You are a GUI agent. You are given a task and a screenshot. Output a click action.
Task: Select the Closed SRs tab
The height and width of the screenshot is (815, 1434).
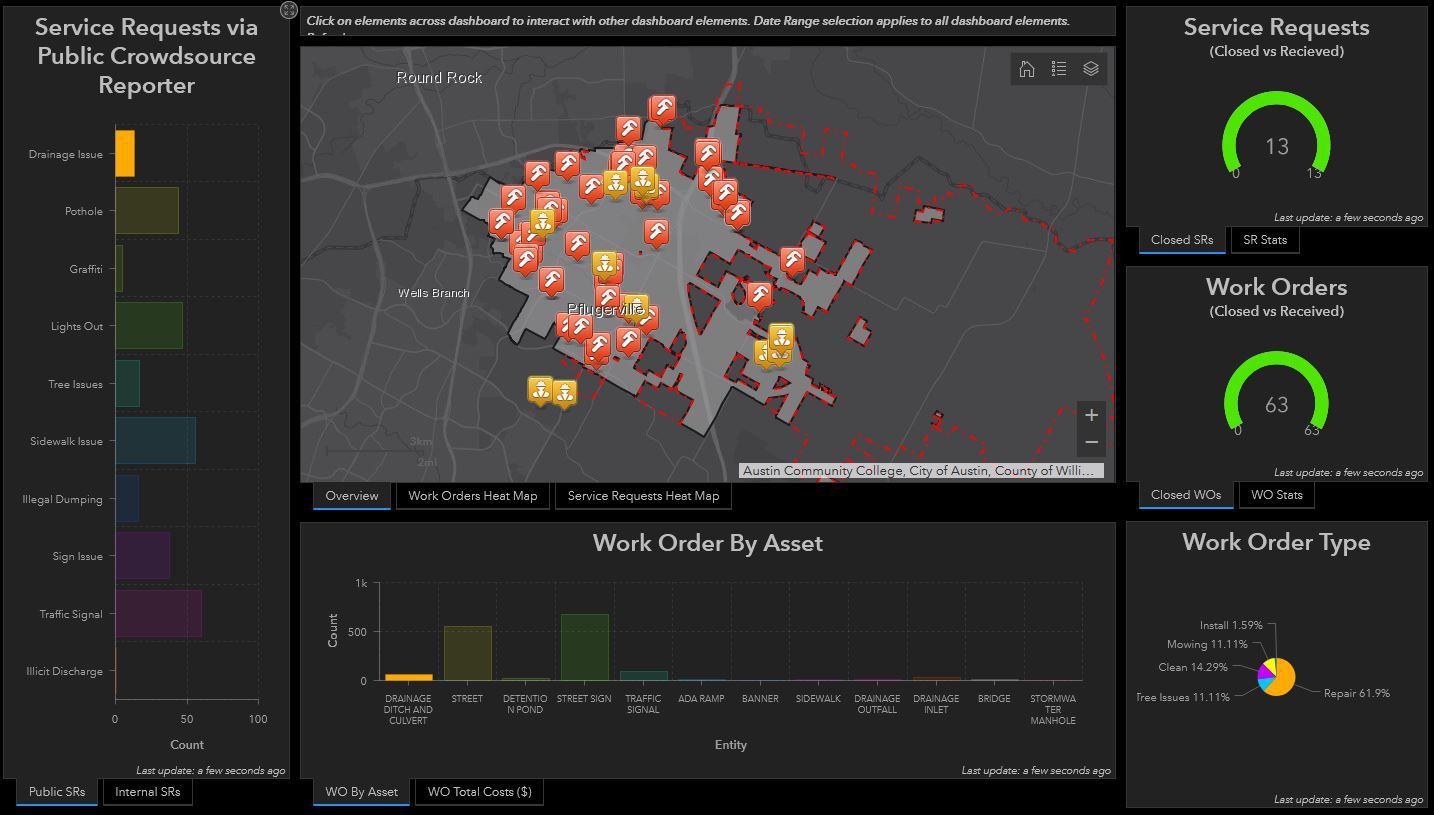(1182, 240)
